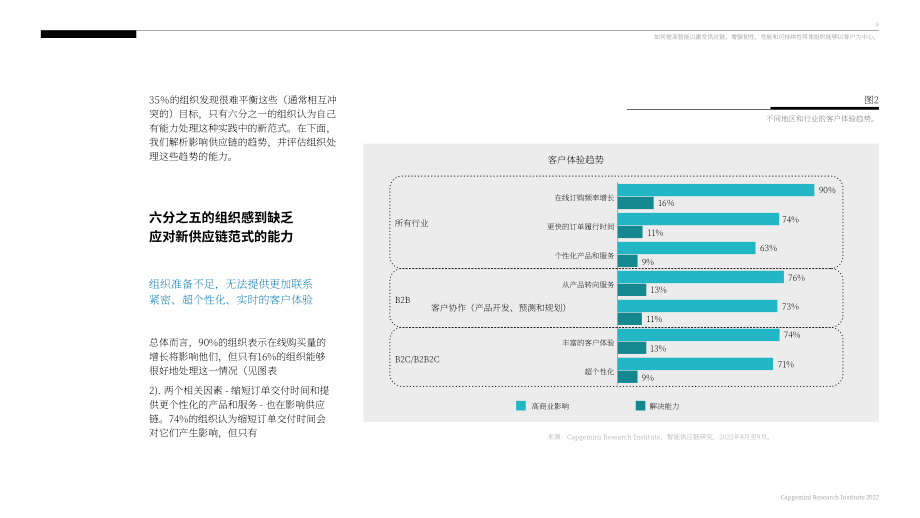Click the group label B2C/B2B2C
The height and width of the screenshot is (518, 920).
pyautogui.click(x=417, y=359)
